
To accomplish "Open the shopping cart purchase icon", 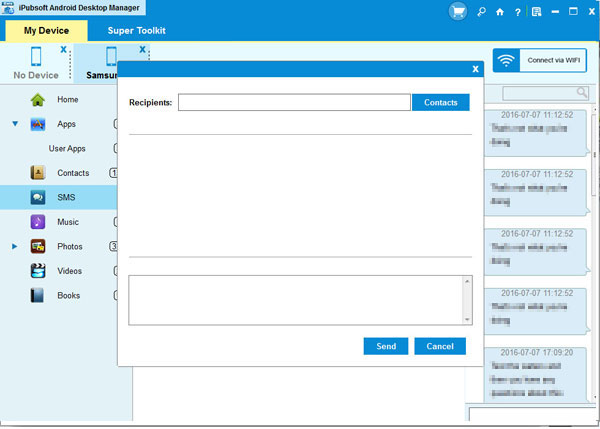I will tap(459, 12).
